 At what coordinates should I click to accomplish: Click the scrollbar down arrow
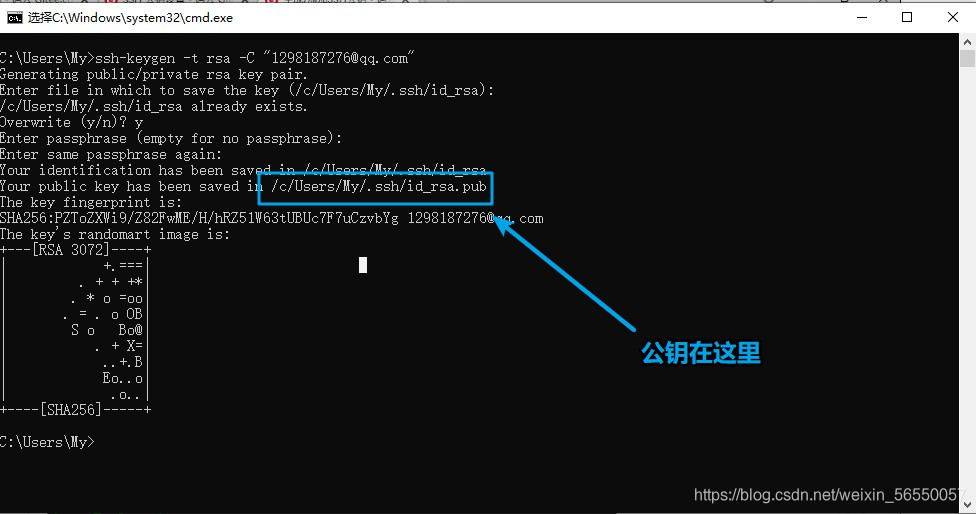pos(967,504)
